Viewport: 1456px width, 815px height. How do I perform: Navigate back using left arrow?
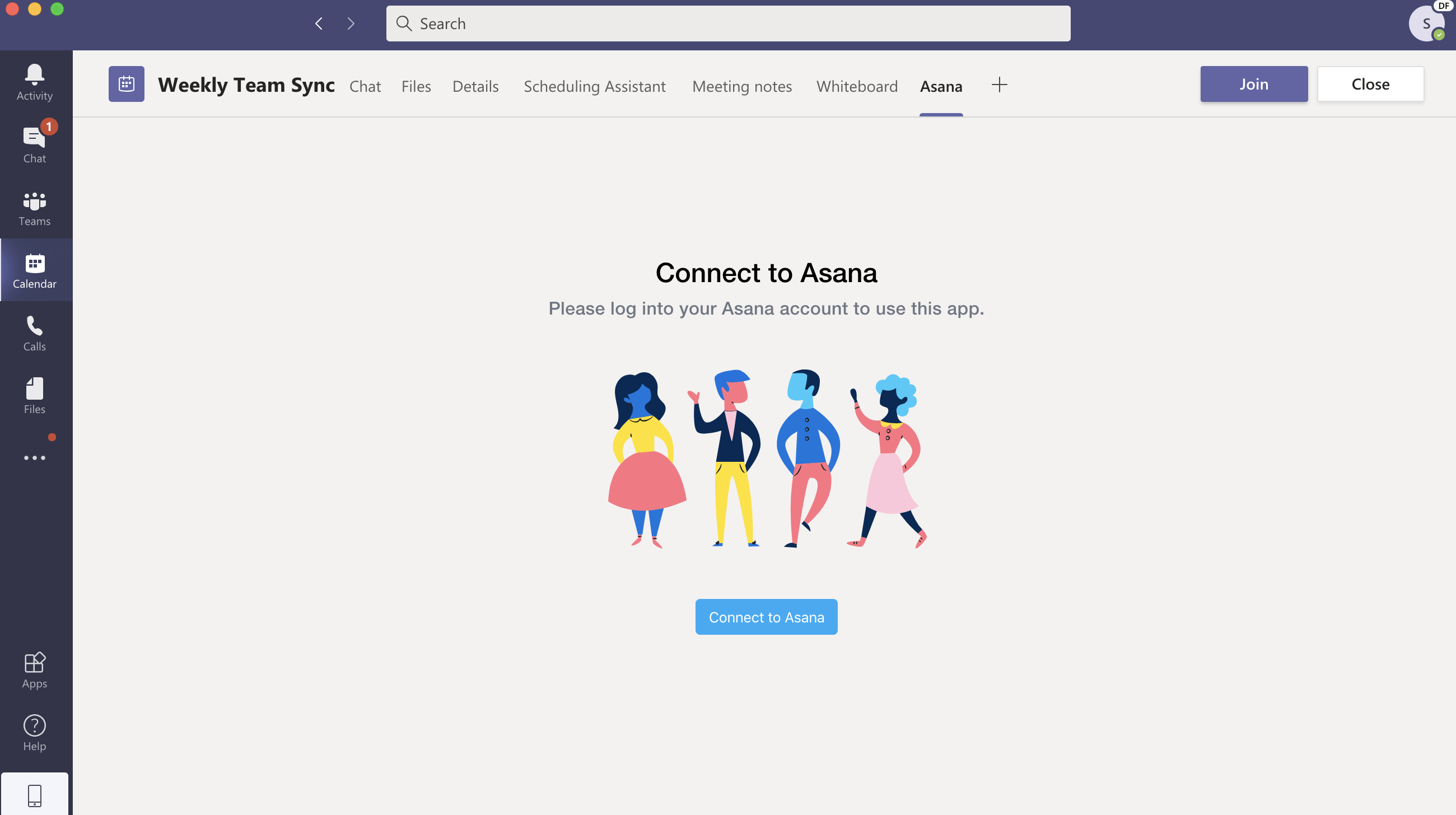pyautogui.click(x=318, y=23)
